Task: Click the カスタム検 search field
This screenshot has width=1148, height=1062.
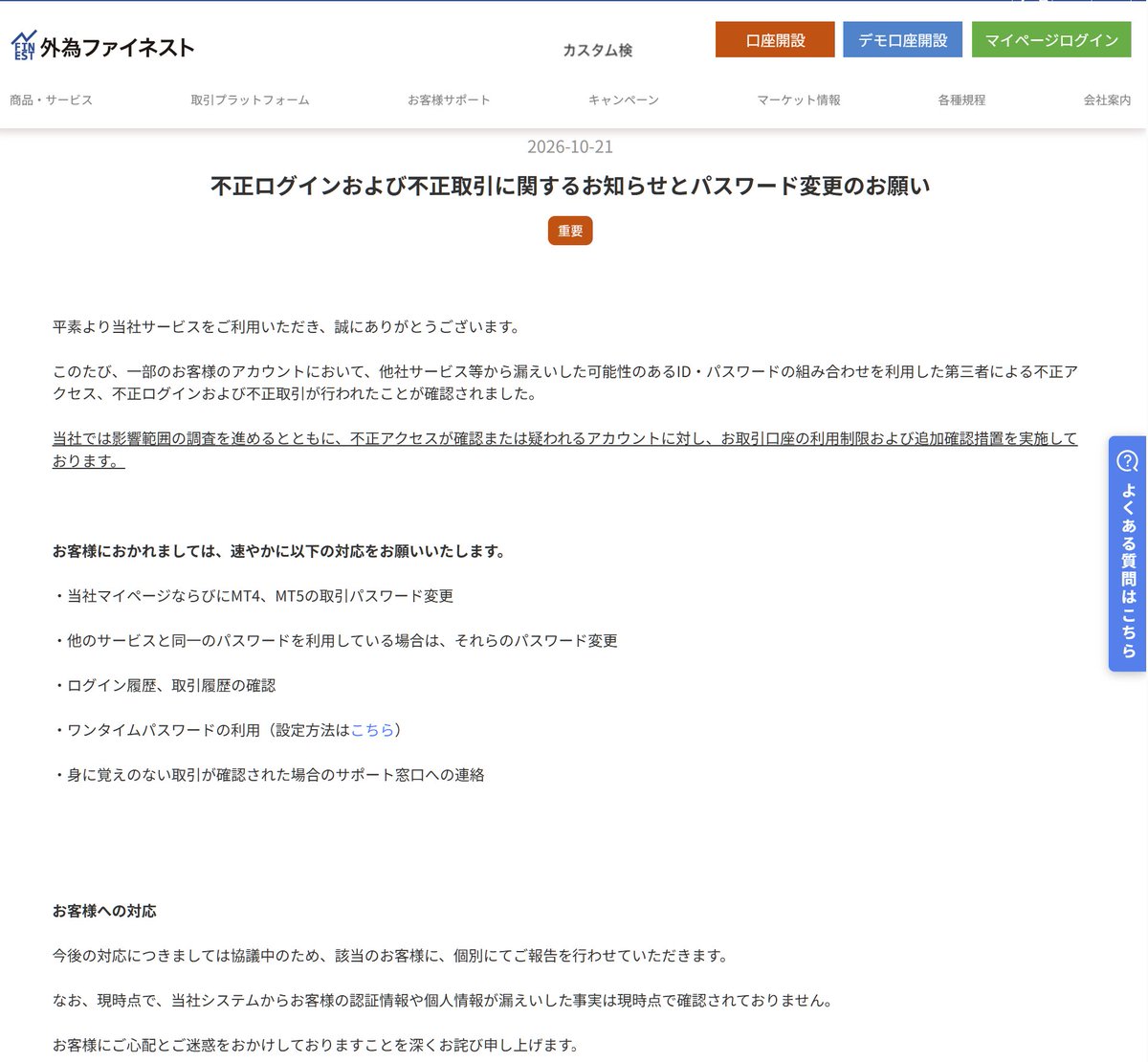Action: coord(598,50)
